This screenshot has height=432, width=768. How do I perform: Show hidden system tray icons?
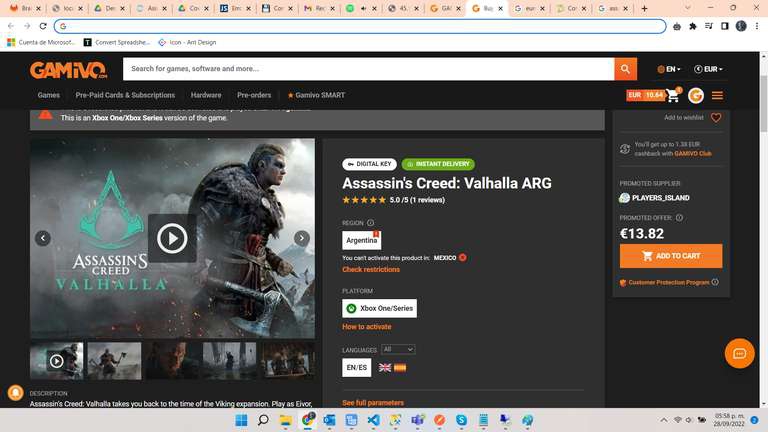click(664, 420)
